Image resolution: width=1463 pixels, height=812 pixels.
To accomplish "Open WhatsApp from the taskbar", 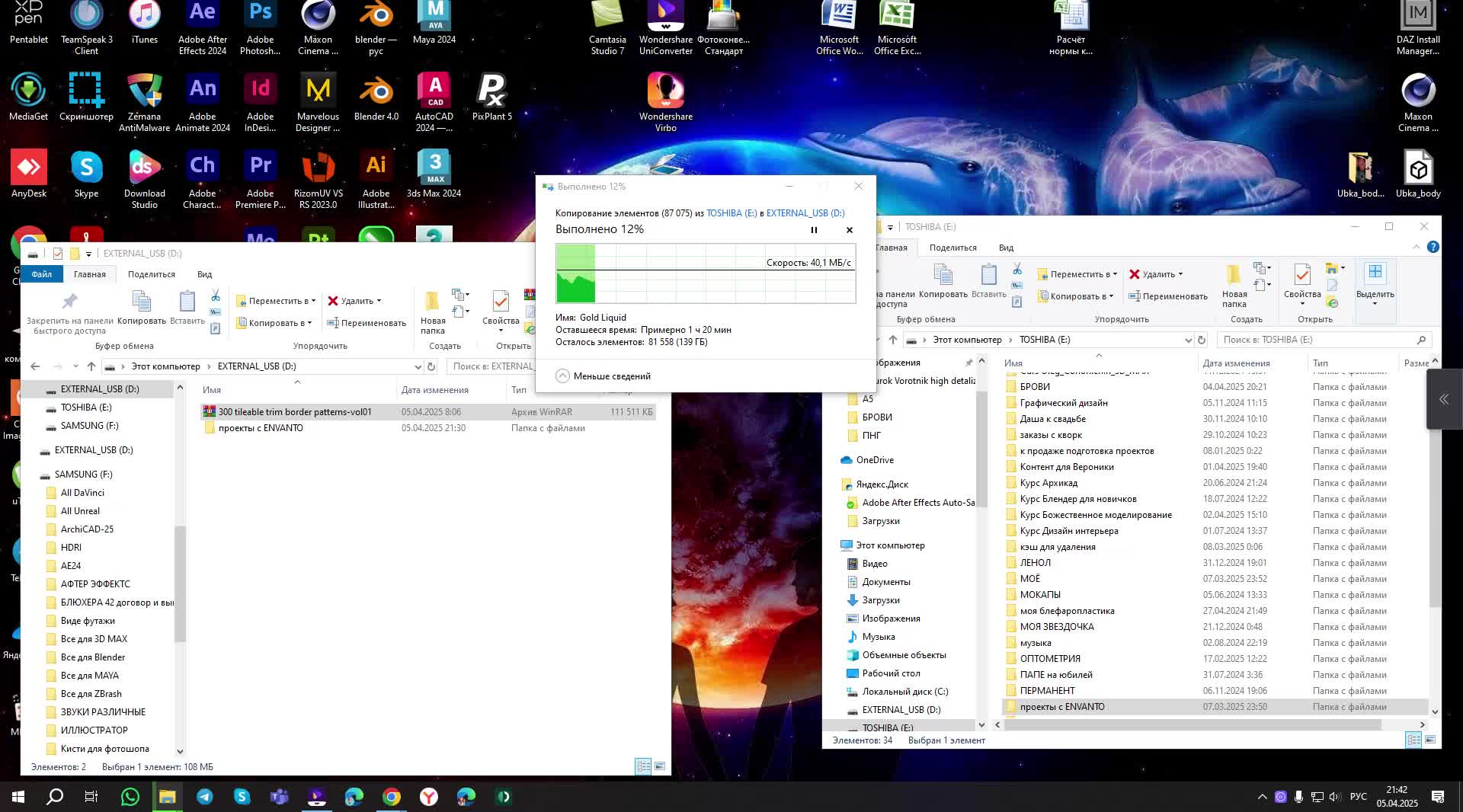I will click(130, 797).
